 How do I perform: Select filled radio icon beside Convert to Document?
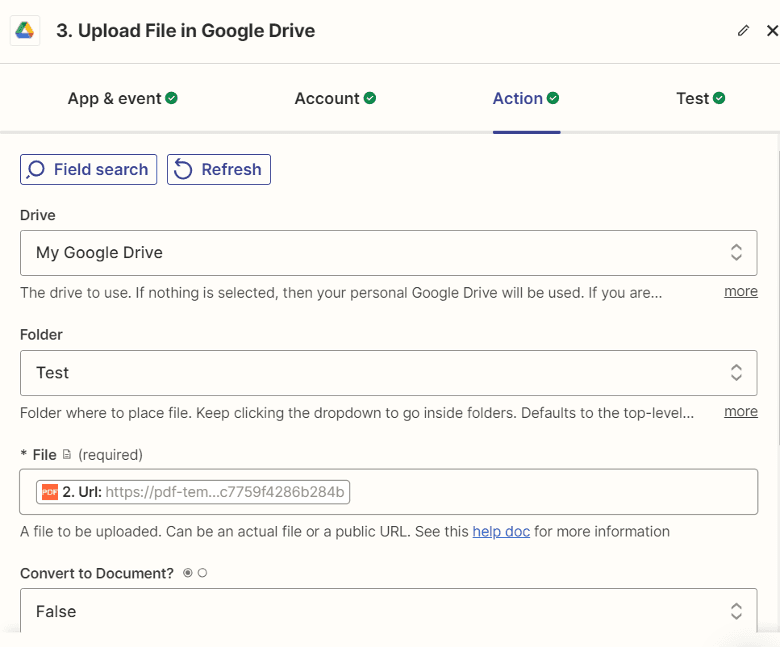[x=188, y=573]
